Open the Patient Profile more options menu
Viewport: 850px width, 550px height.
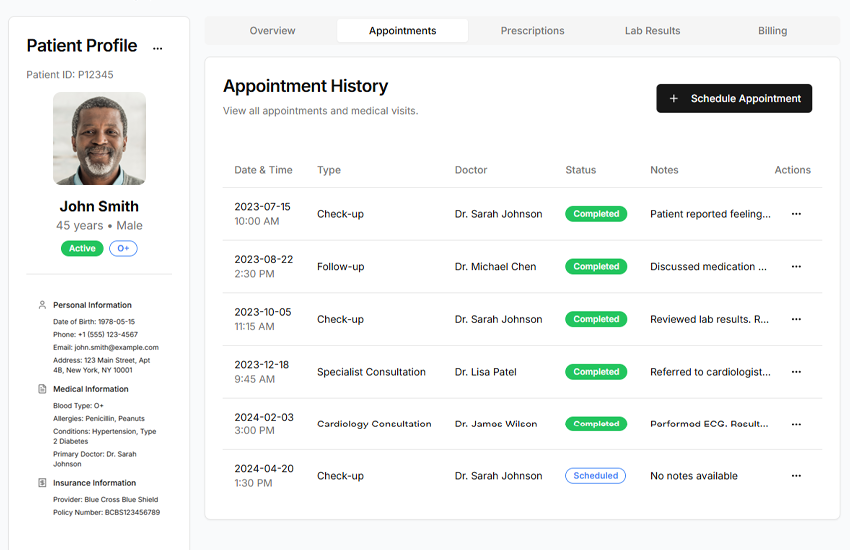pos(157,48)
